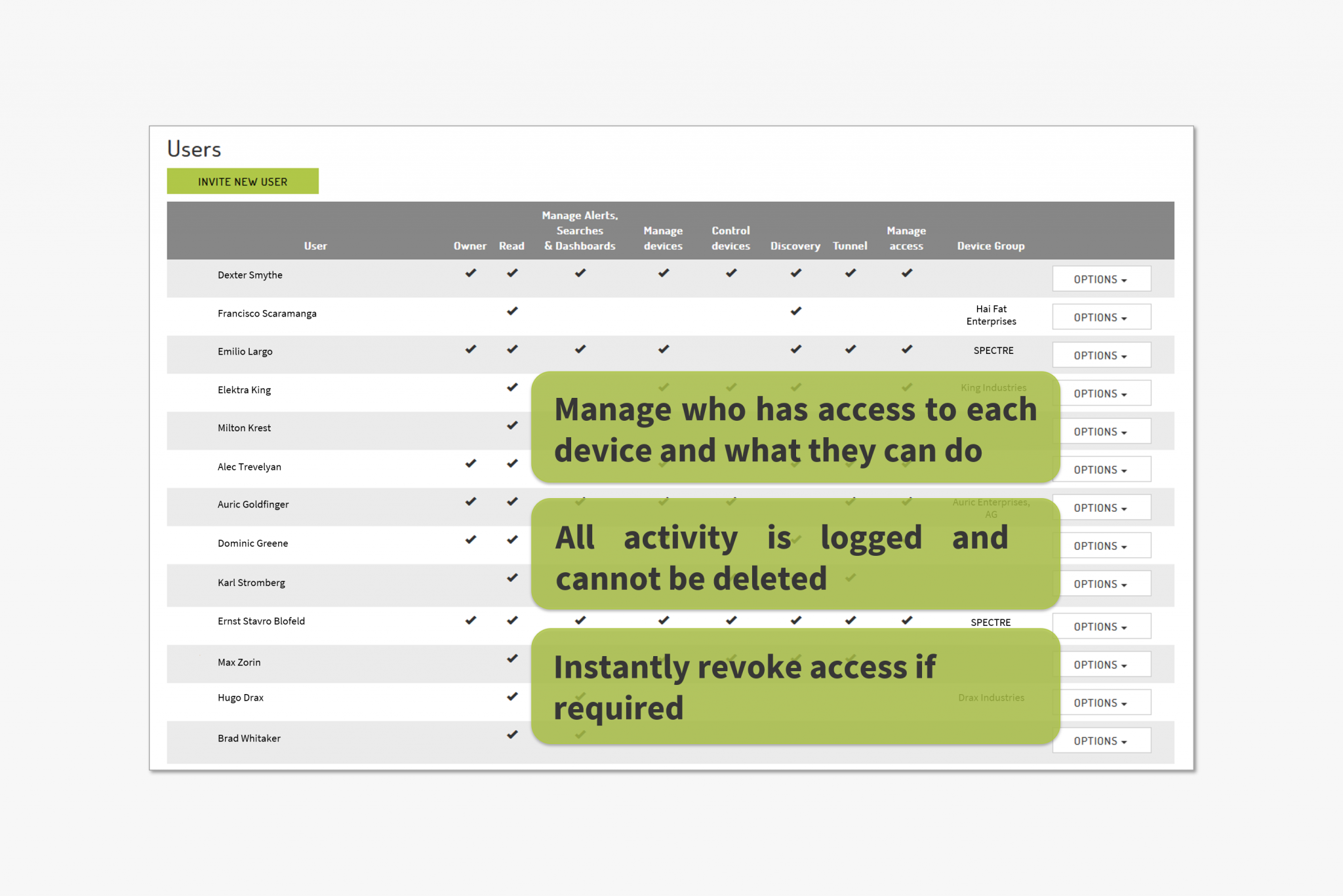Toggle Owner checkmark for Ernst Stavro Blofeld
1343x896 pixels.
tap(471, 620)
